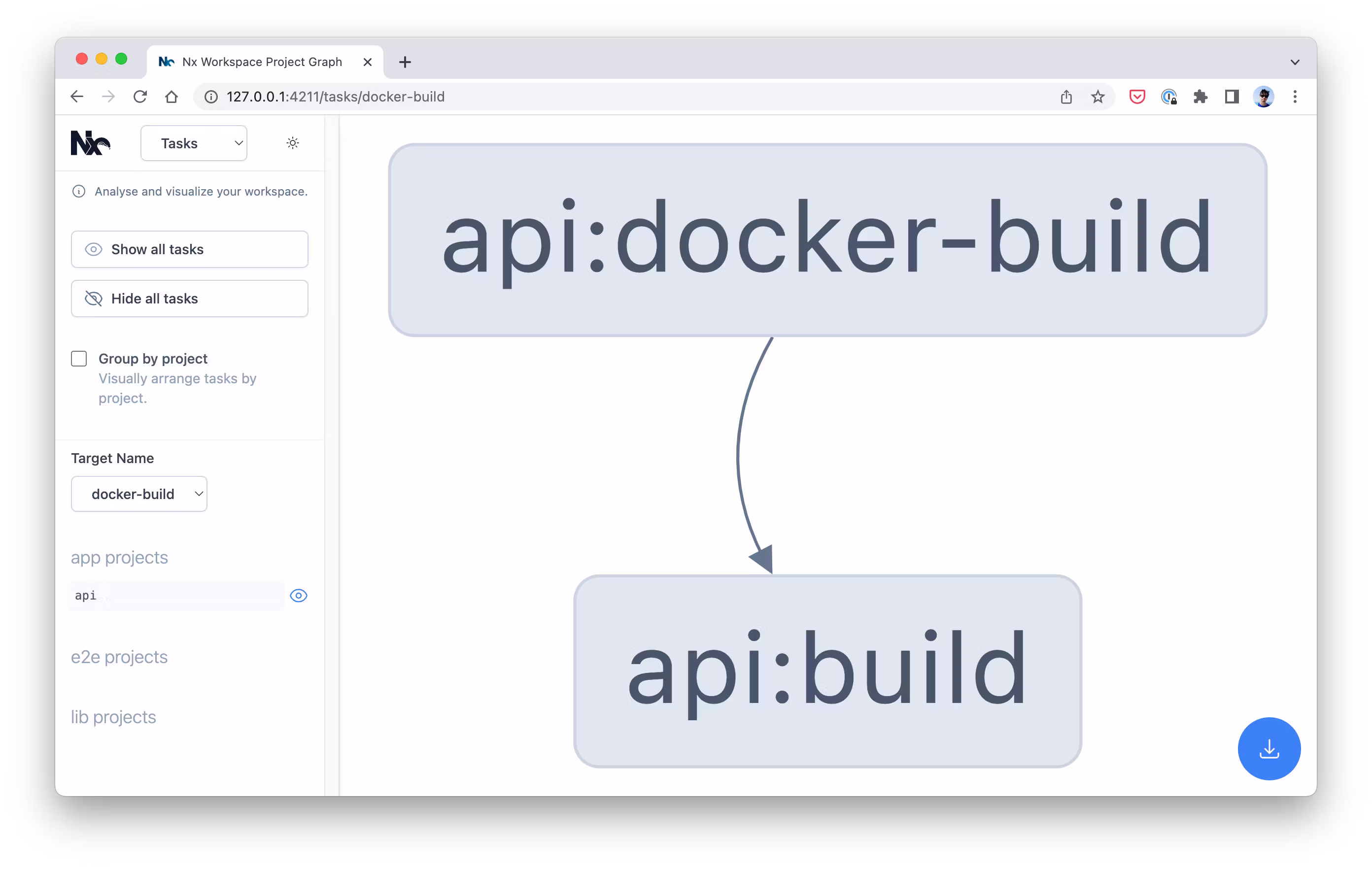Open a new browser tab
This screenshot has height=869, width=1372.
(x=405, y=62)
